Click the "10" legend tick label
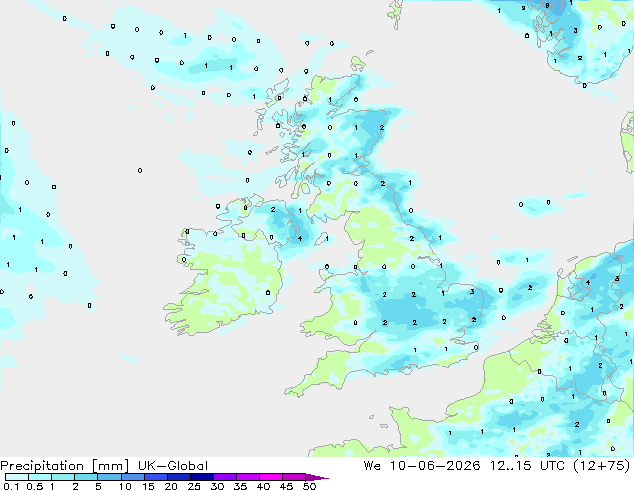Image resolution: width=634 pixels, height=490 pixels. tap(125, 486)
